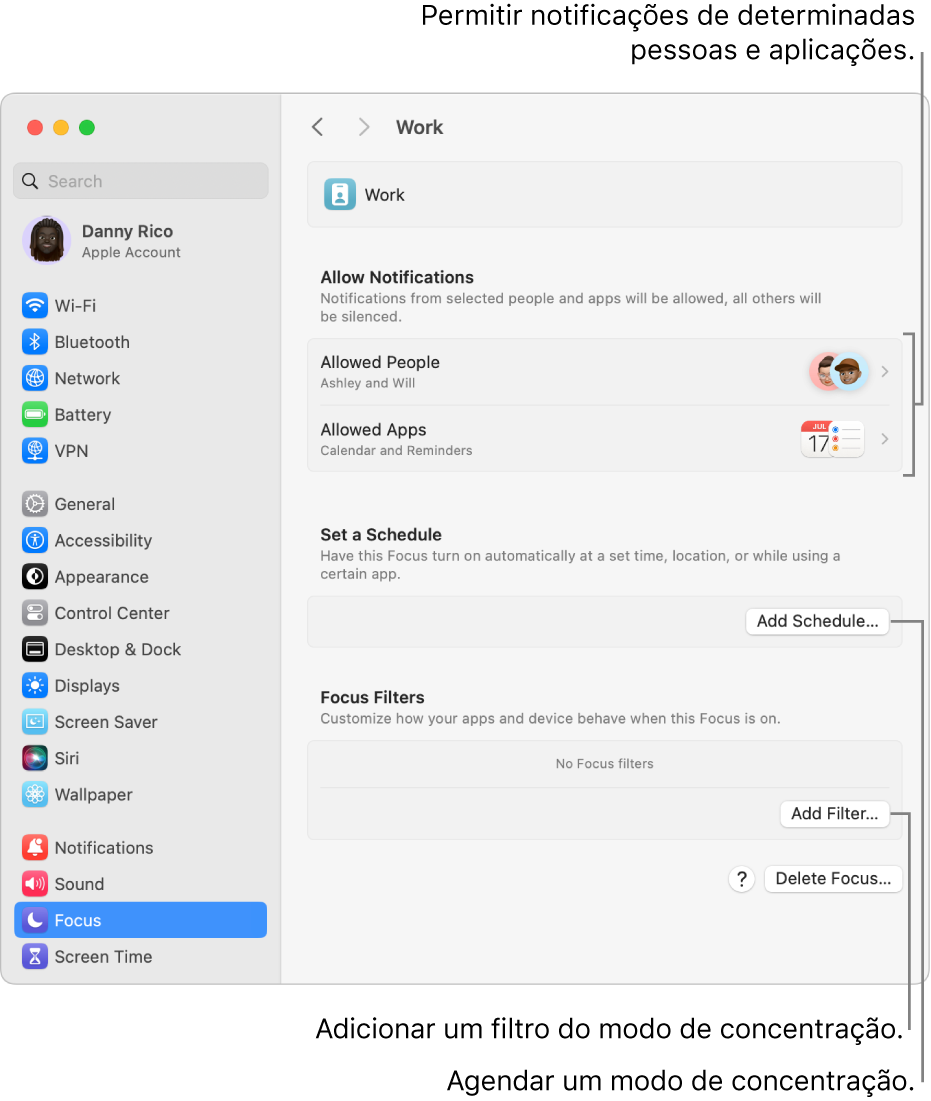Select Screen Saver label in sidebar
The image size is (931, 1101).
(x=106, y=722)
